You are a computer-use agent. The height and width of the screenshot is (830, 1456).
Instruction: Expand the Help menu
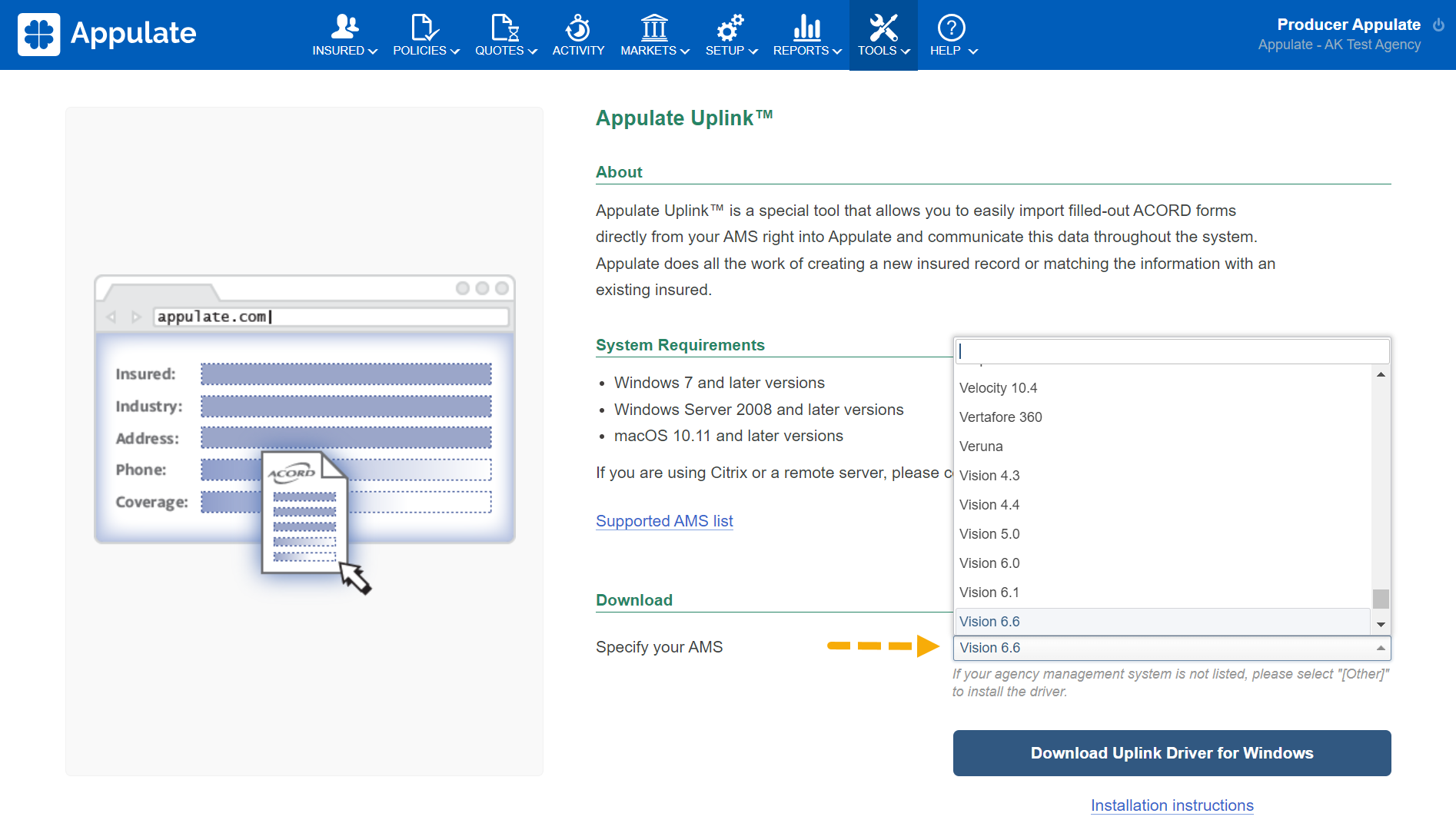click(x=952, y=35)
